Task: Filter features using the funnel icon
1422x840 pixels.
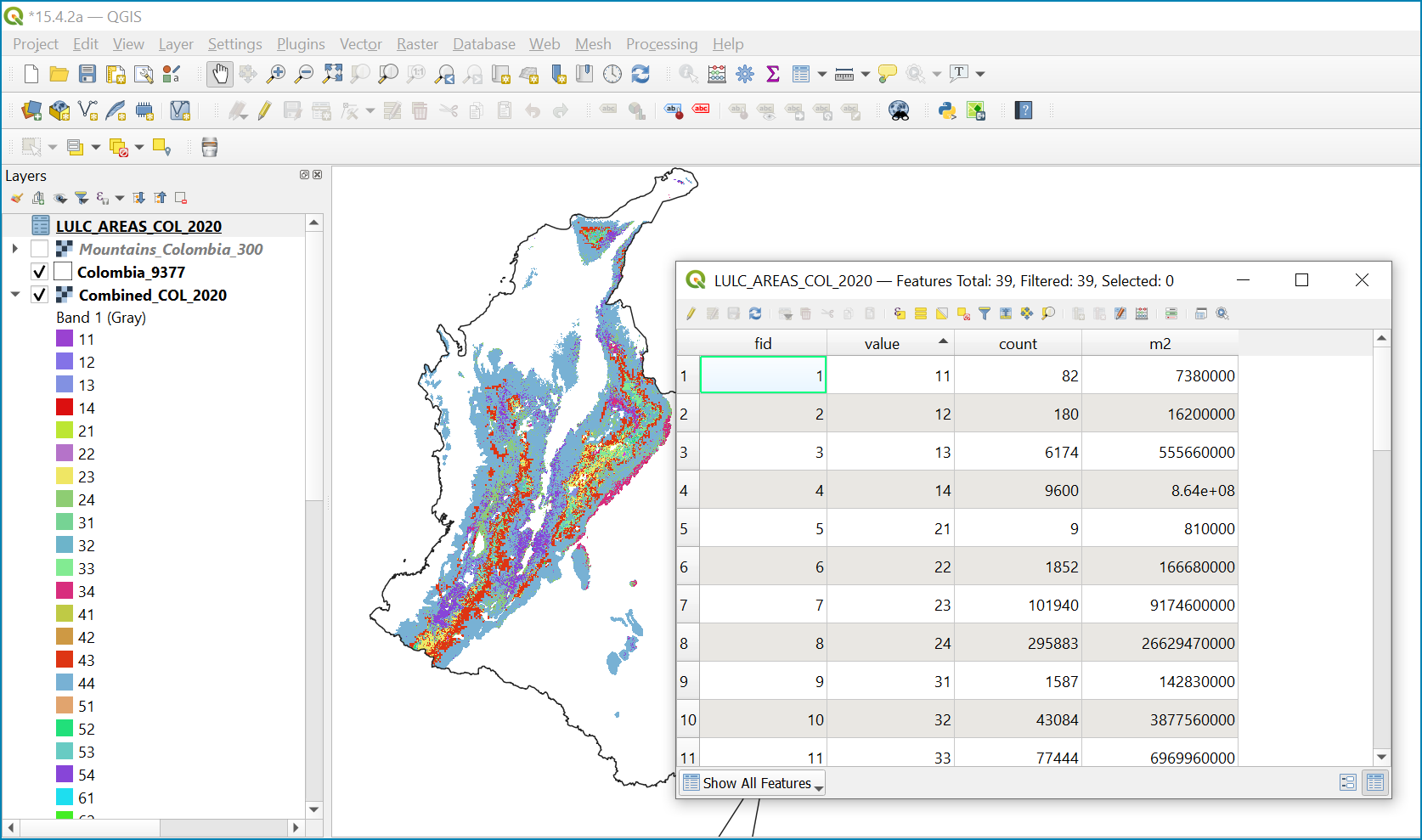Action: coord(985,313)
